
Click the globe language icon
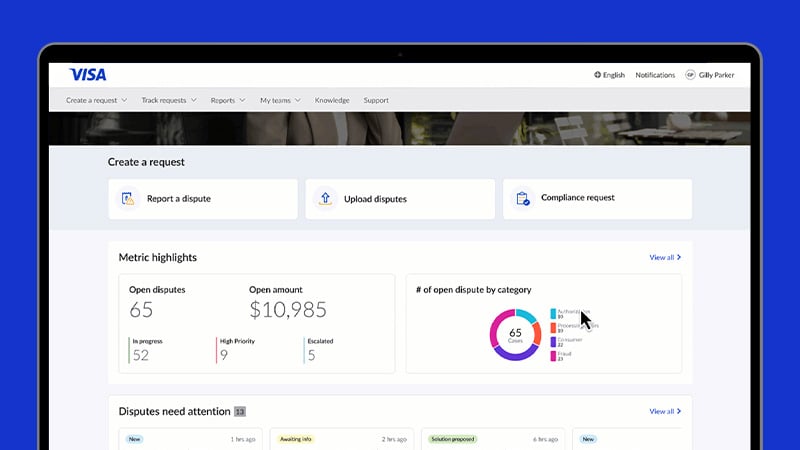[598, 75]
